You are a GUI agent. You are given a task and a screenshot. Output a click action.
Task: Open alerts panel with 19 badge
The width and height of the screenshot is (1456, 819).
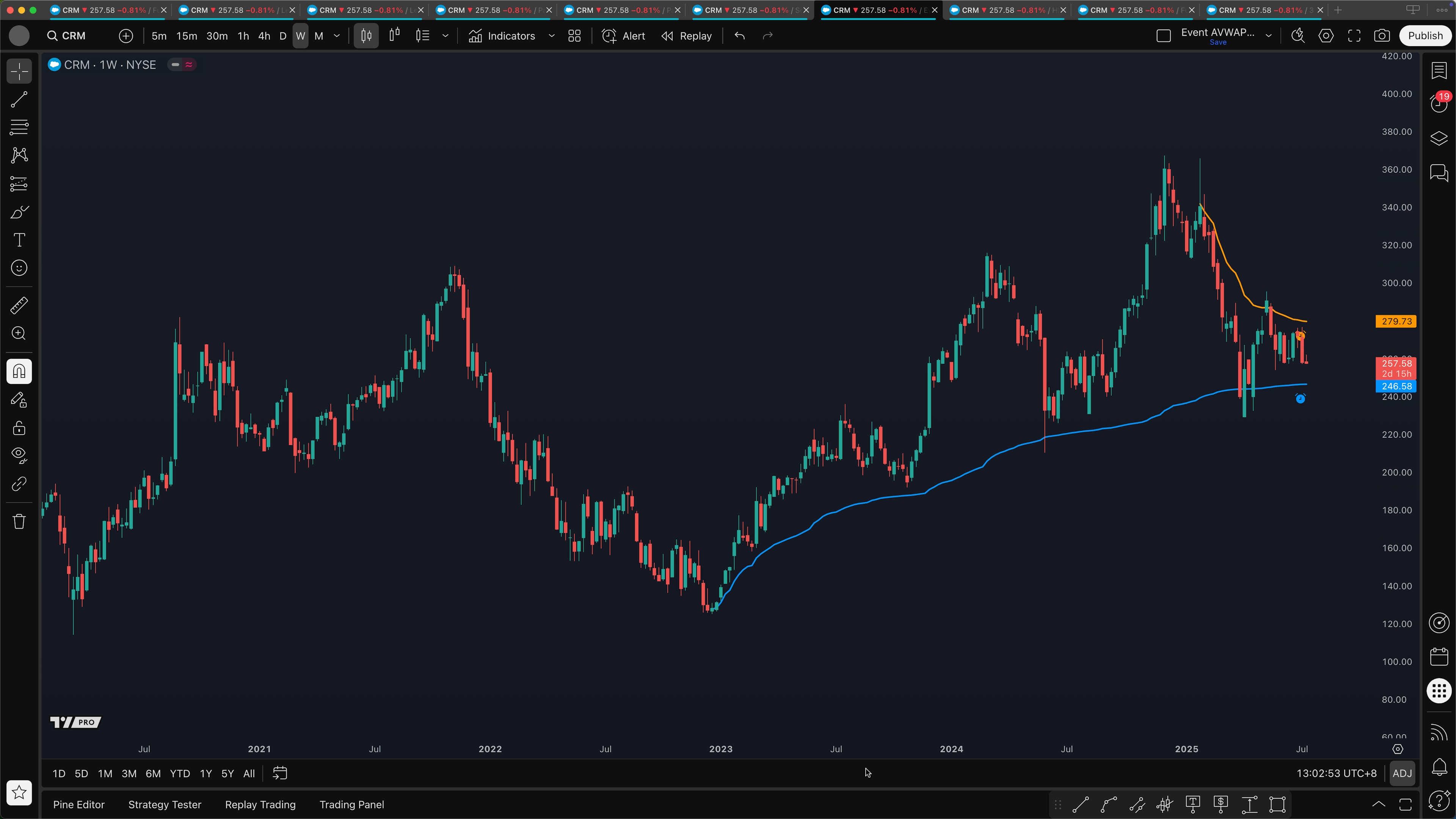(1439, 104)
